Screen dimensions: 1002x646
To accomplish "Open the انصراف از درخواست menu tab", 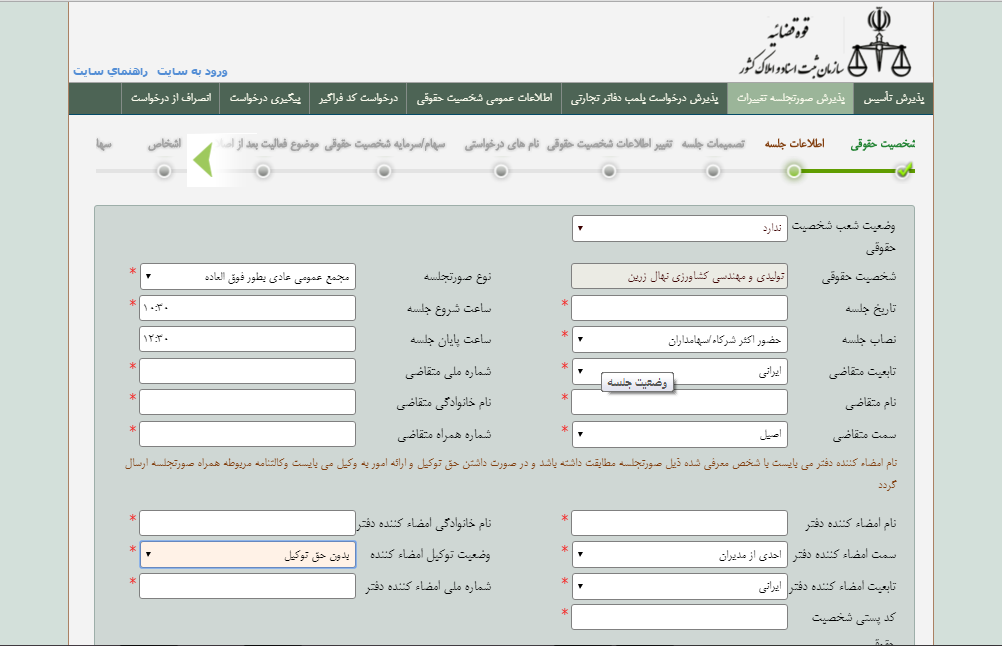I will tap(171, 98).
